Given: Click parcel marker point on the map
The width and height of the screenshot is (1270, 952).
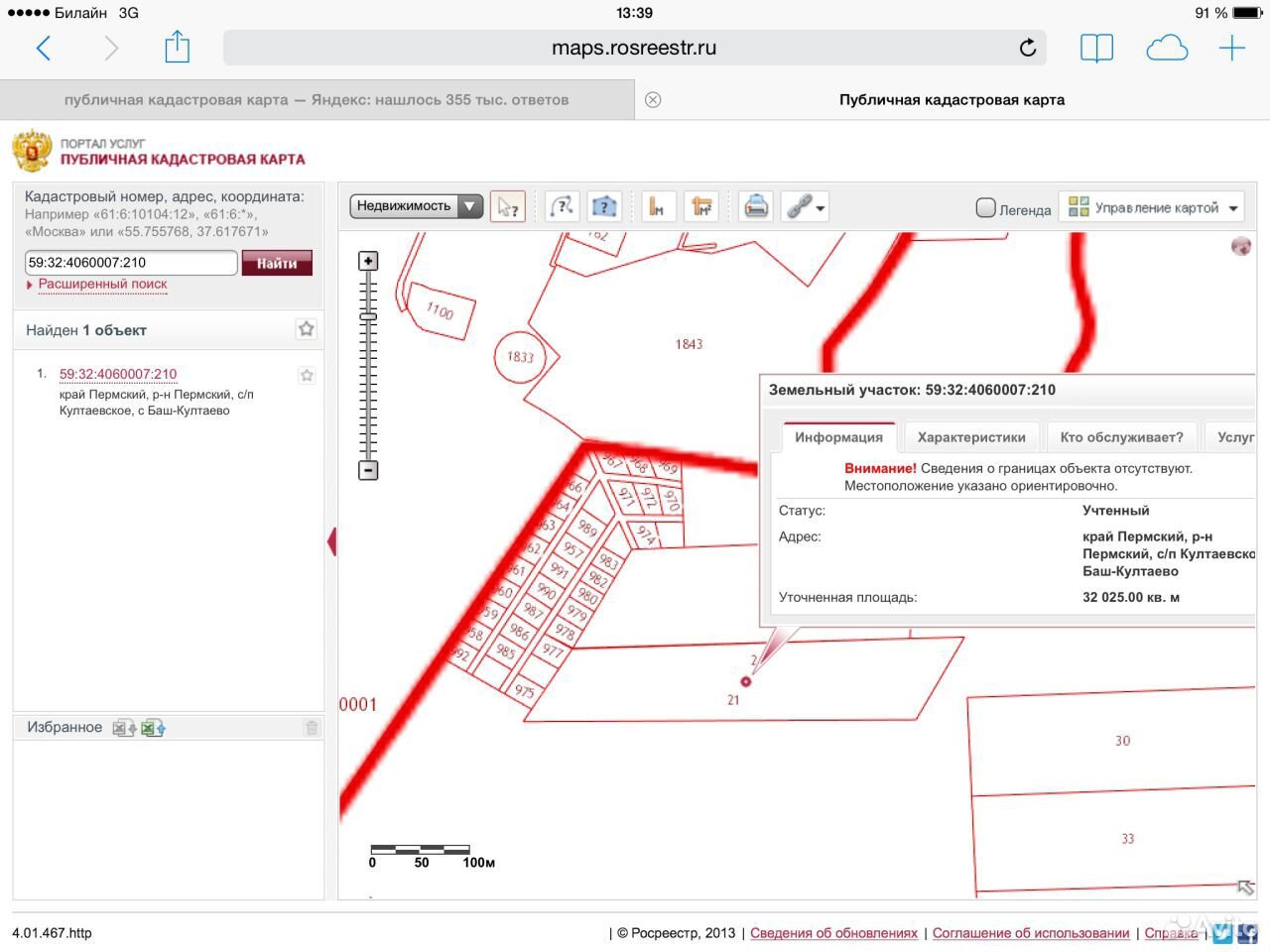Looking at the screenshot, I should pyautogui.click(x=746, y=681).
